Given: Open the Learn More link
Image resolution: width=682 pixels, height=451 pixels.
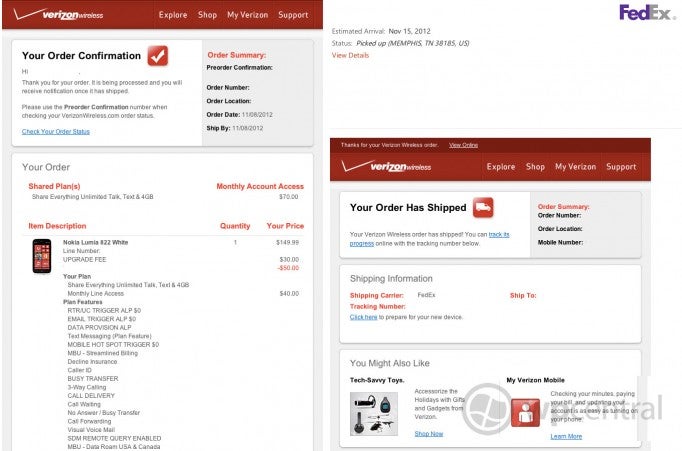Looking at the screenshot, I should 566,436.
